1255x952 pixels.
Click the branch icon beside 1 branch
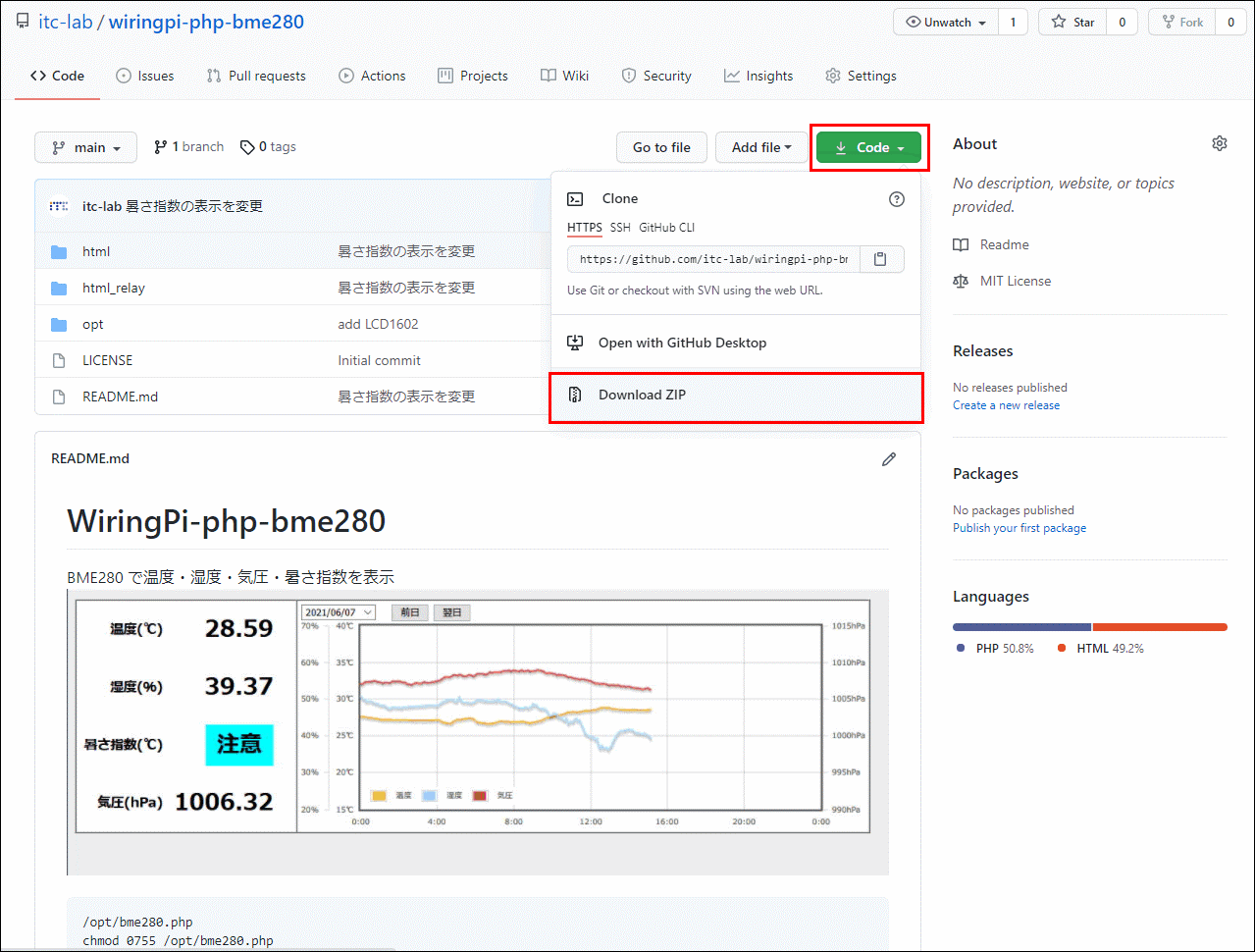pos(161,147)
